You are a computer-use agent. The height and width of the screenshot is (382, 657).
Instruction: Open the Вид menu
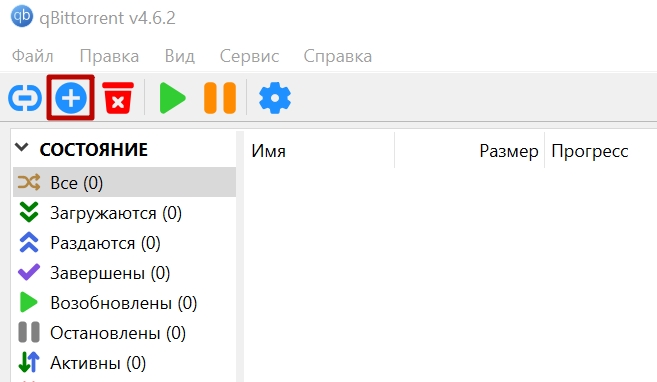(x=179, y=56)
